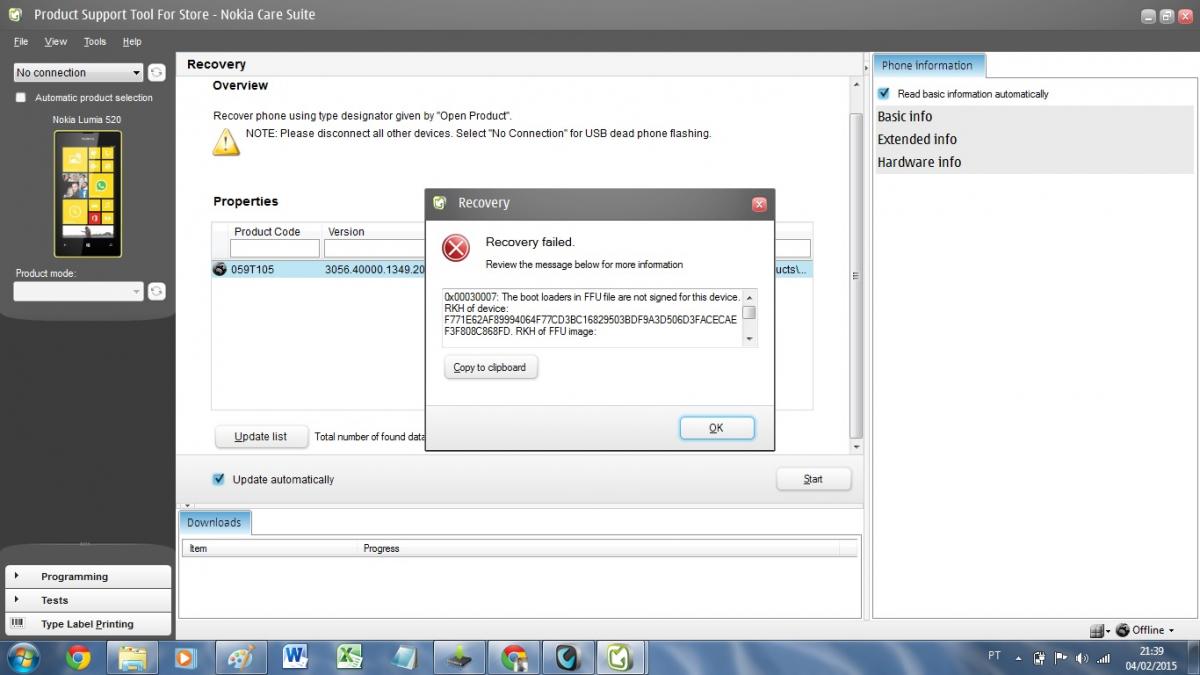Open the File menu
This screenshot has width=1200, height=675.
(x=21, y=41)
